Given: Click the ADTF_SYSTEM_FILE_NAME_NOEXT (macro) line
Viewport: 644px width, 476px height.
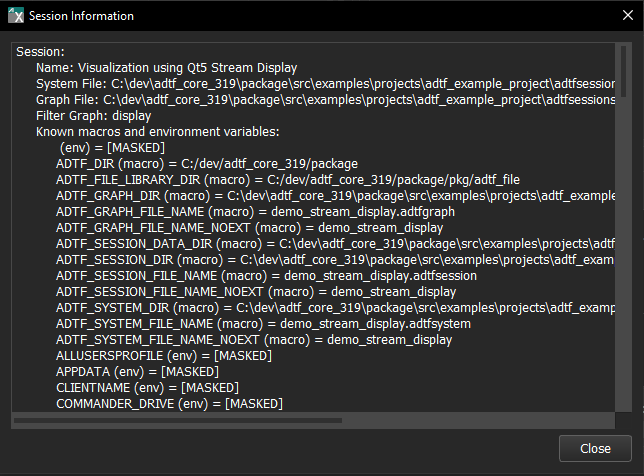Looking at the screenshot, I should 254,340.
